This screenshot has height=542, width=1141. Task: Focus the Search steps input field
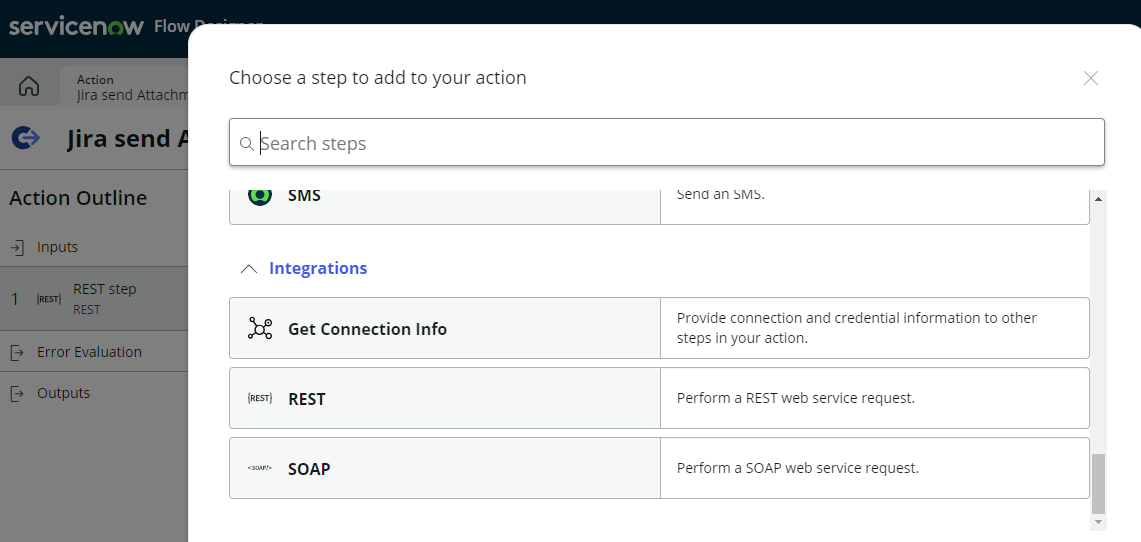coord(670,143)
